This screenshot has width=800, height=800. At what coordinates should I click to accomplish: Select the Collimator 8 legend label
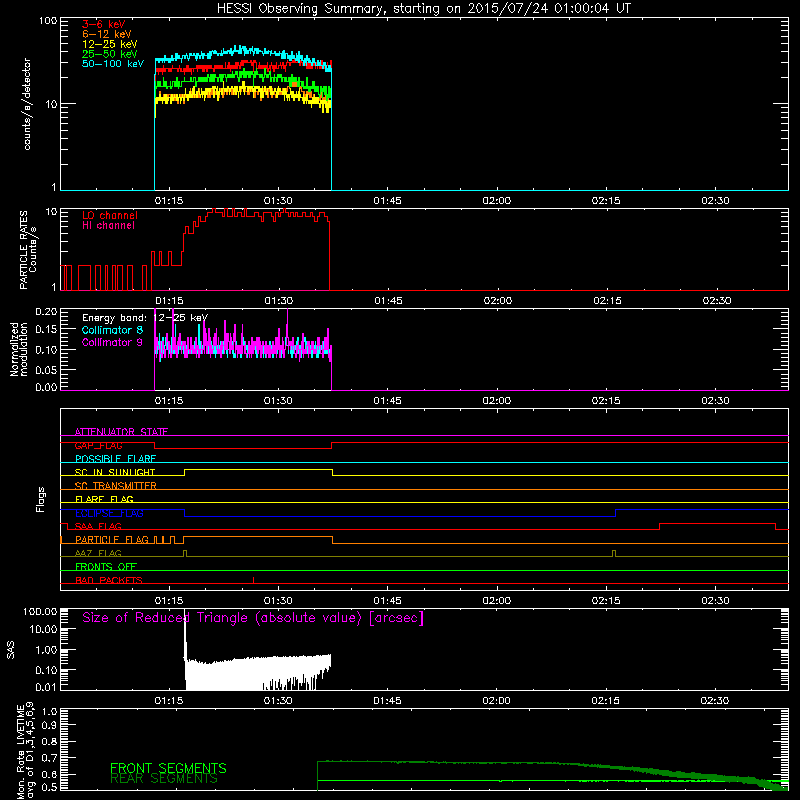[x=112, y=330]
